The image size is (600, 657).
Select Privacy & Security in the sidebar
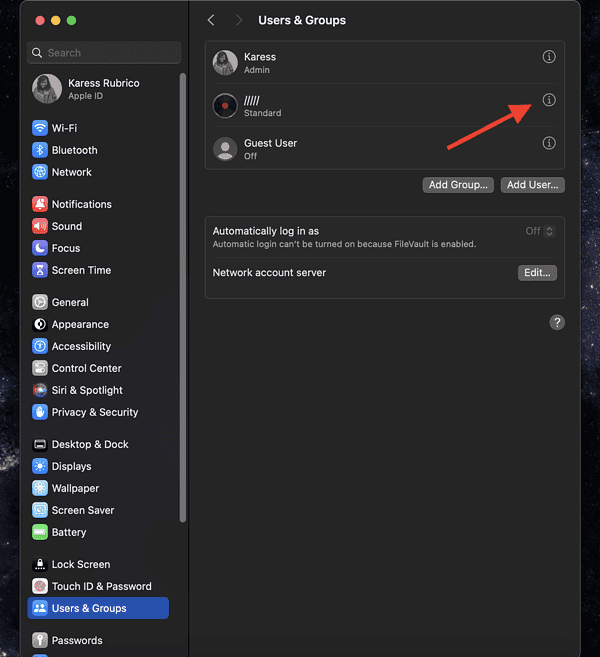(94, 412)
